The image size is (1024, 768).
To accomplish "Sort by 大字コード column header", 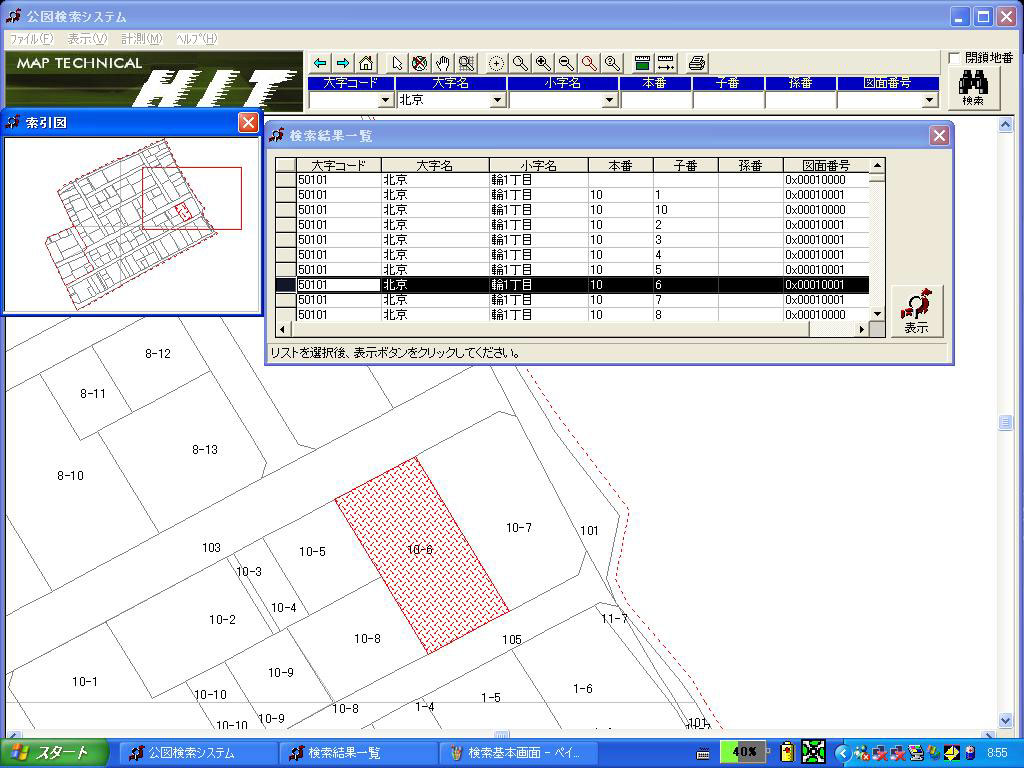I will pos(338,165).
